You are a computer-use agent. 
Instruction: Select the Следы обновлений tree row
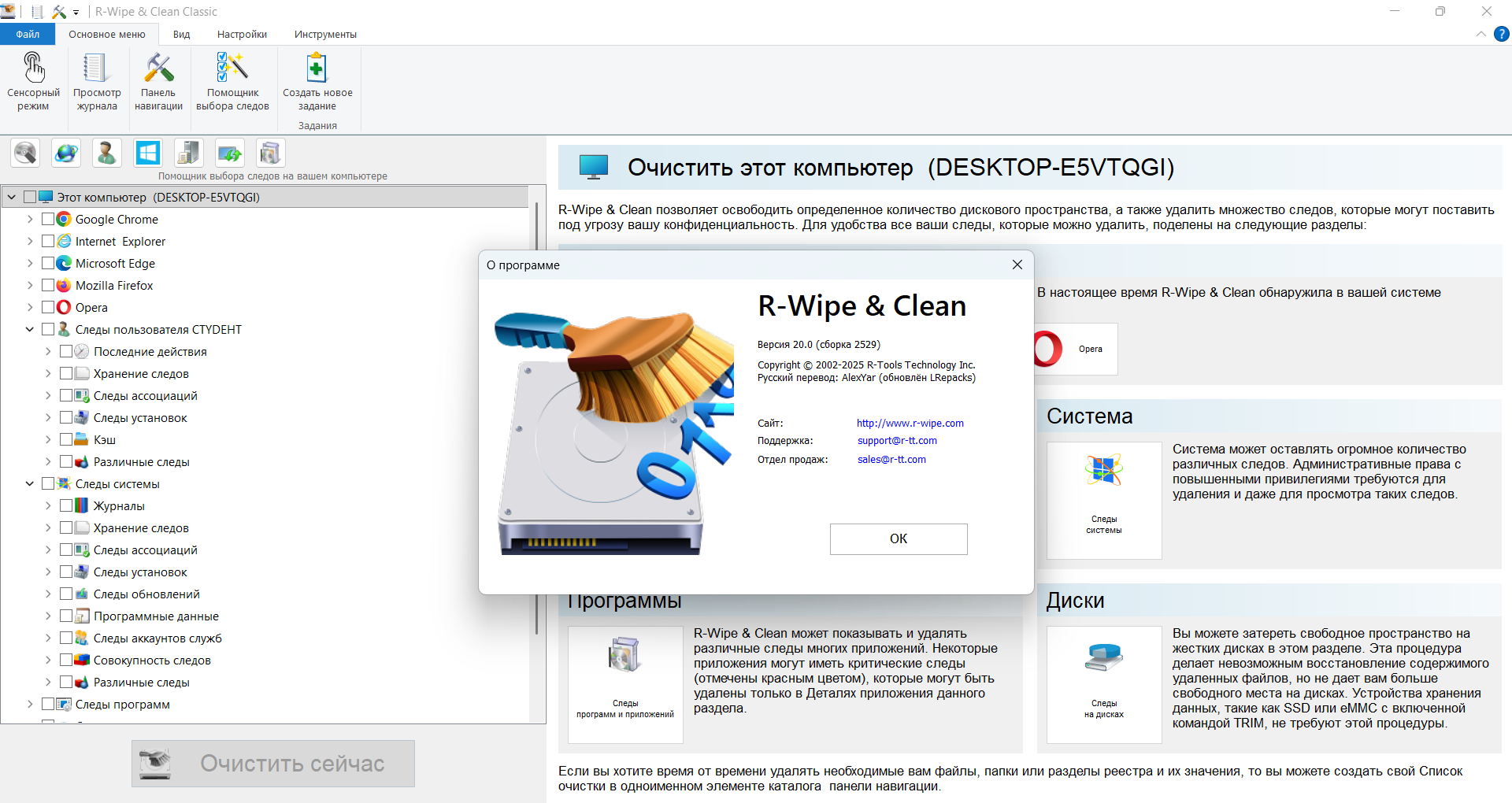tap(146, 594)
